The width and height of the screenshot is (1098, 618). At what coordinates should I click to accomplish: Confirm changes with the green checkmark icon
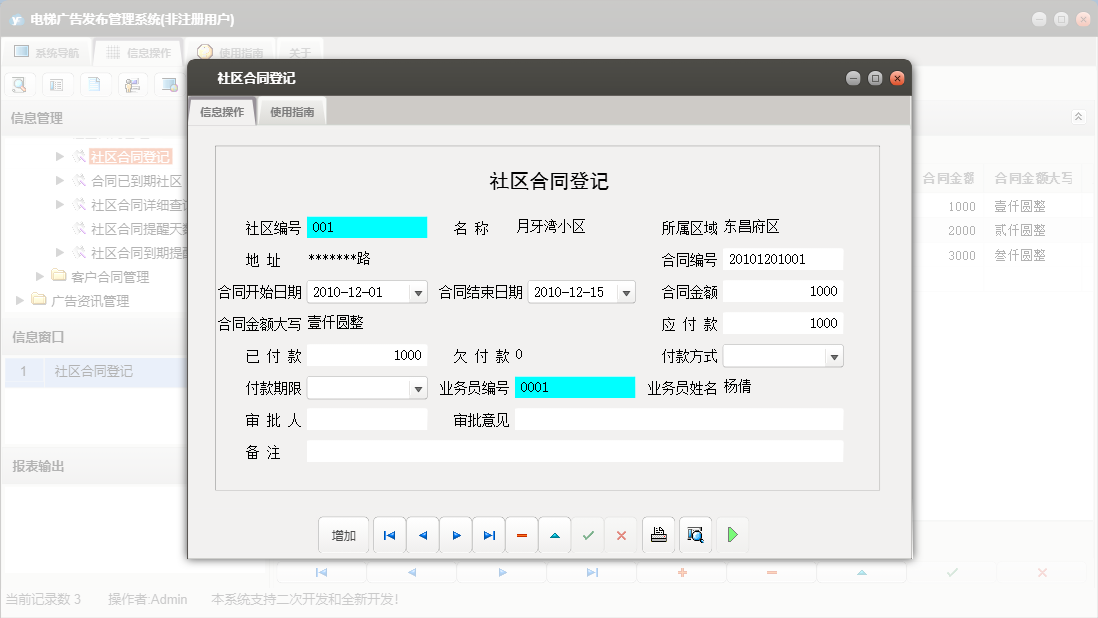coord(588,535)
